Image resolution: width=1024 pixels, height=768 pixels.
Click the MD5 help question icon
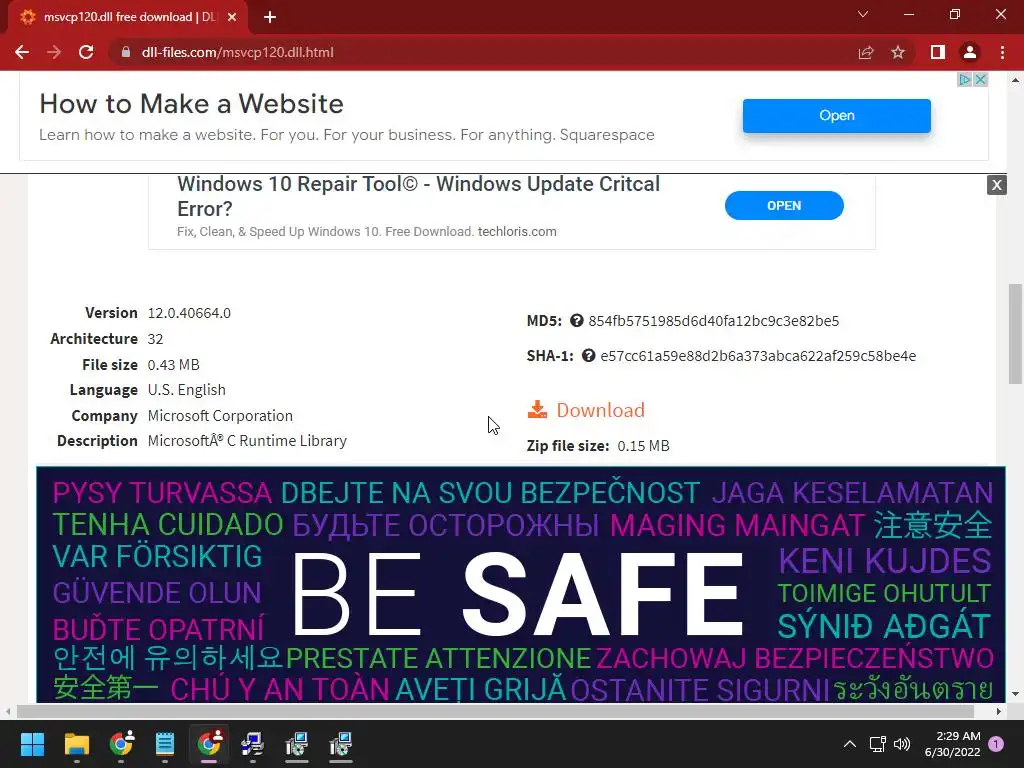click(577, 321)
